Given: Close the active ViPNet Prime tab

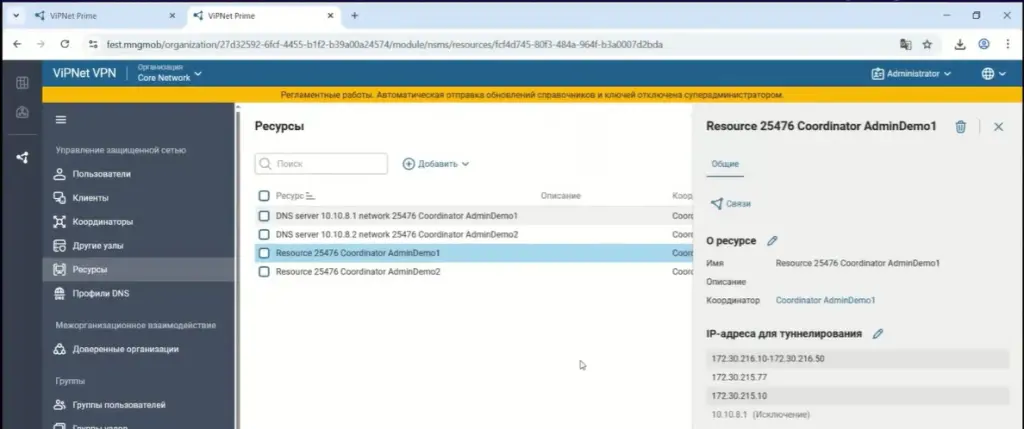Looking at the screenshot, I should point(330,16).
